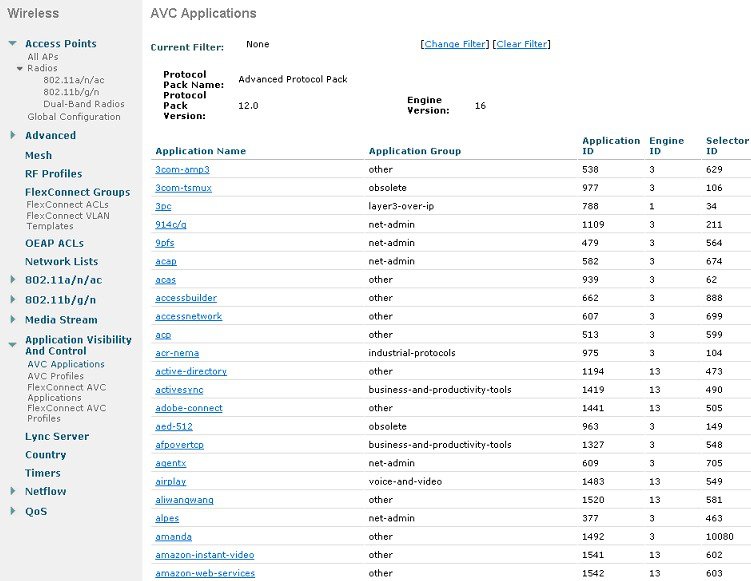Expand the Advanced section arrow
The width and height of the screenshot is (751, 581).
coord(13,135)
